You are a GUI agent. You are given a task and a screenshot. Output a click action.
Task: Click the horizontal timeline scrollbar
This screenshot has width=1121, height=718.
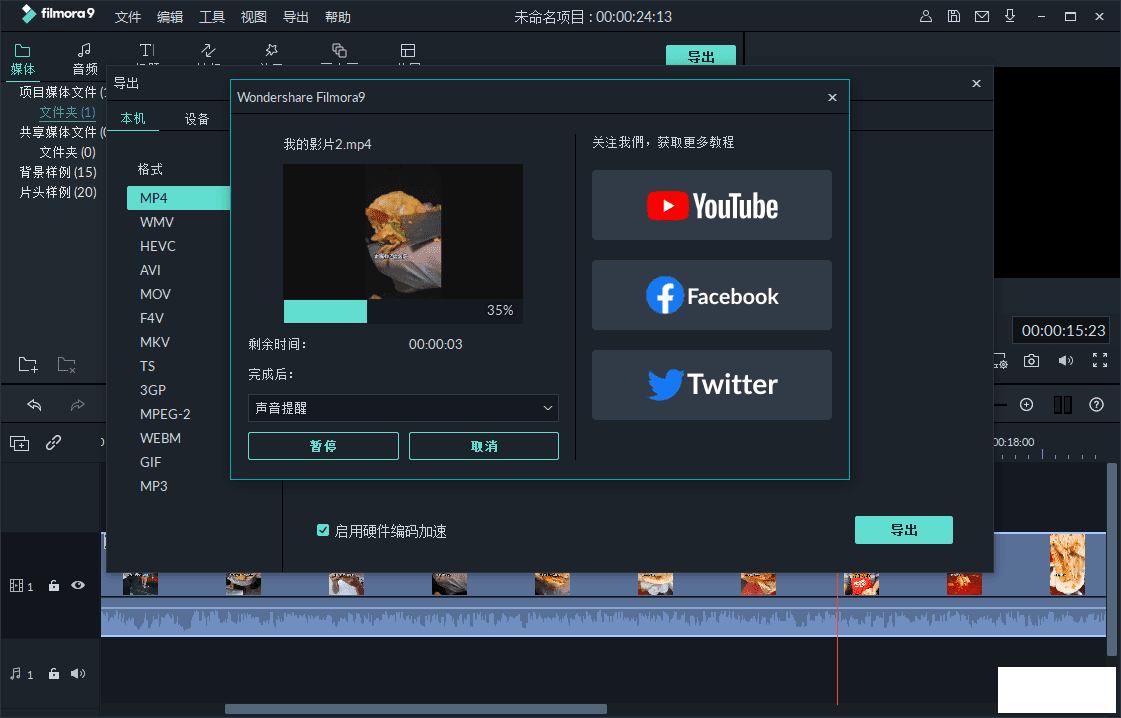[x=416, y=709]
